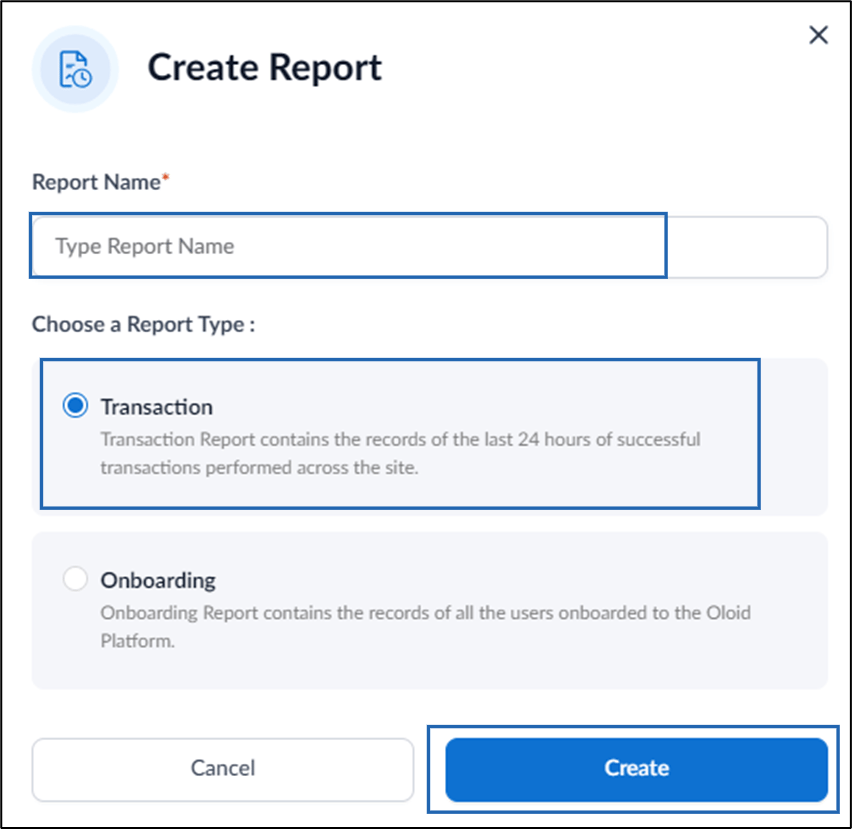Click the Transaction Report description text
Viewport: 852px width, 829px height.
click(x=400, y=453)
